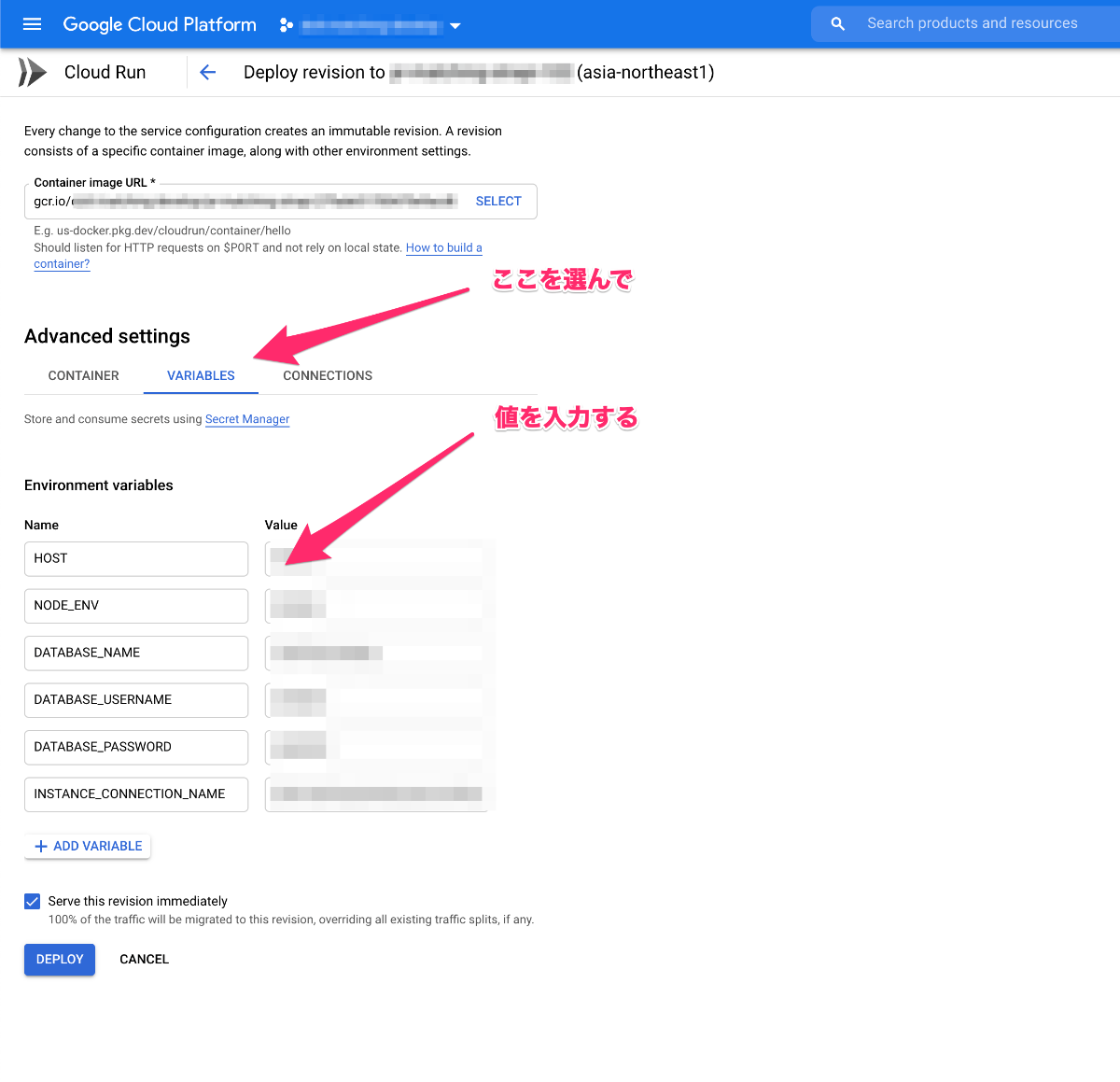
Task: Click the DATABASE_PASSWORD name field
Action: tap(136, 748)
